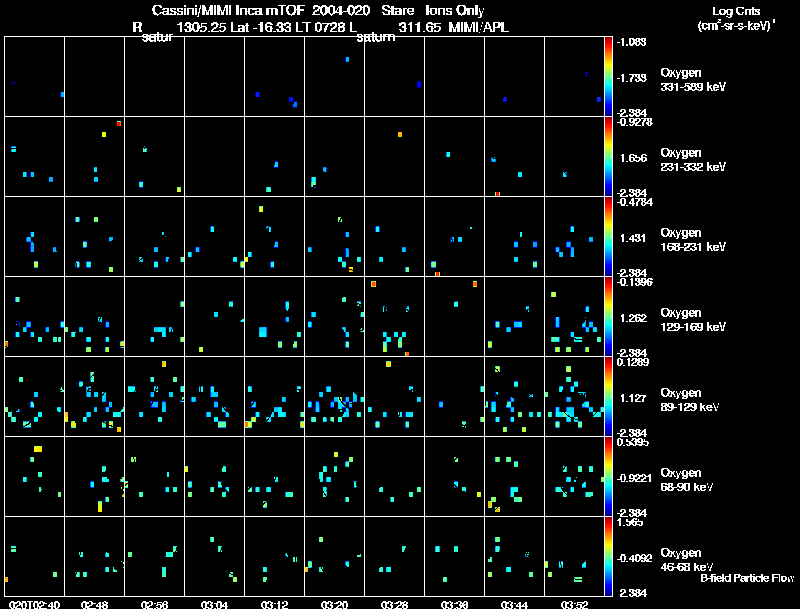This screenshot has height=609, width=800.
Task: Click the '1.656' color scale value
Action: point(633,158)
